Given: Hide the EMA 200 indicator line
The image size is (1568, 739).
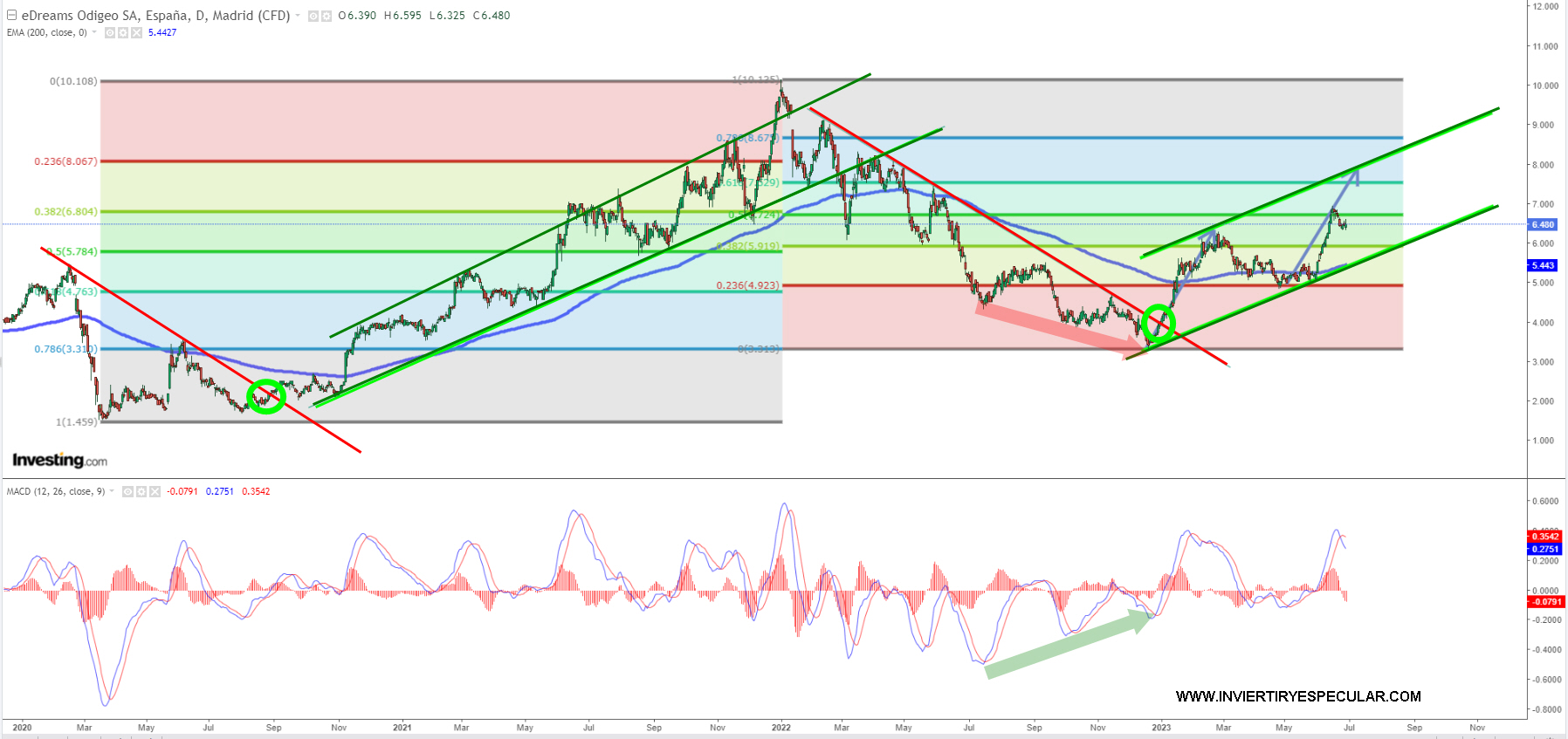Looking at the screenshot, I should (x=110, y=33).
